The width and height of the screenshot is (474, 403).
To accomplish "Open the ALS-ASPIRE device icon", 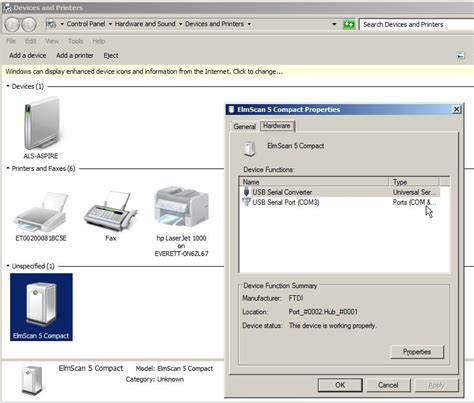I will (41, 123).
